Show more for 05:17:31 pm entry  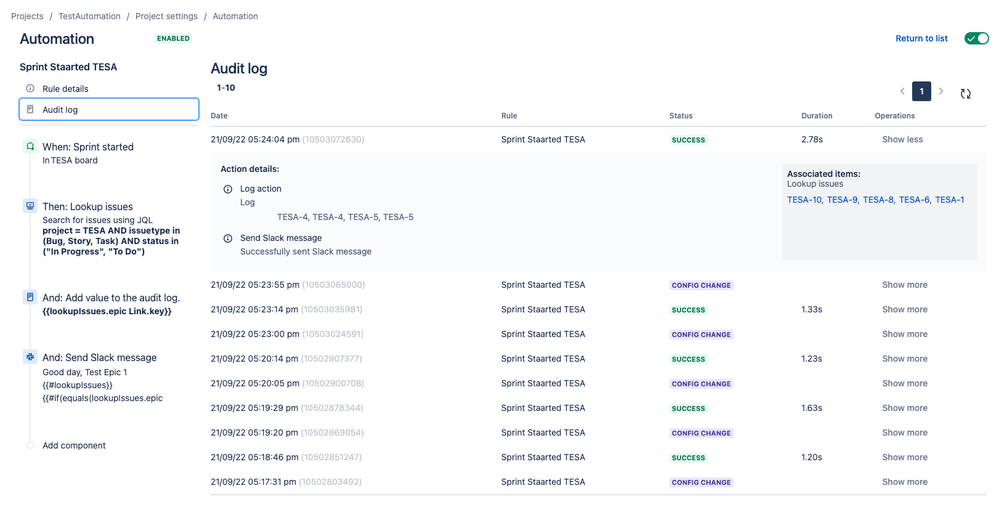pos(905,482)
